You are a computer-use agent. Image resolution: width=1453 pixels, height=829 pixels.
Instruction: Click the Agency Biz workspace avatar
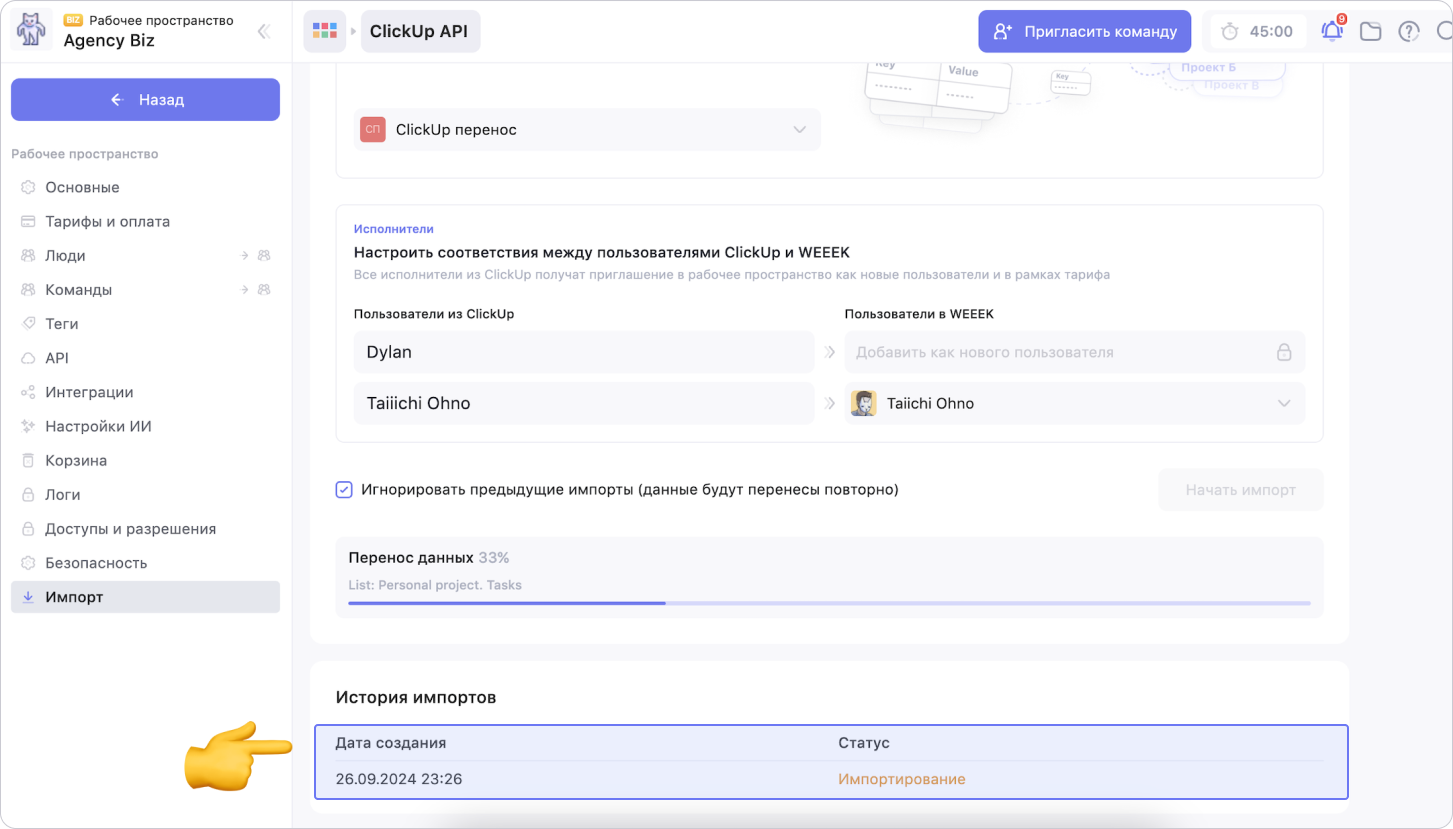[30, 31]
